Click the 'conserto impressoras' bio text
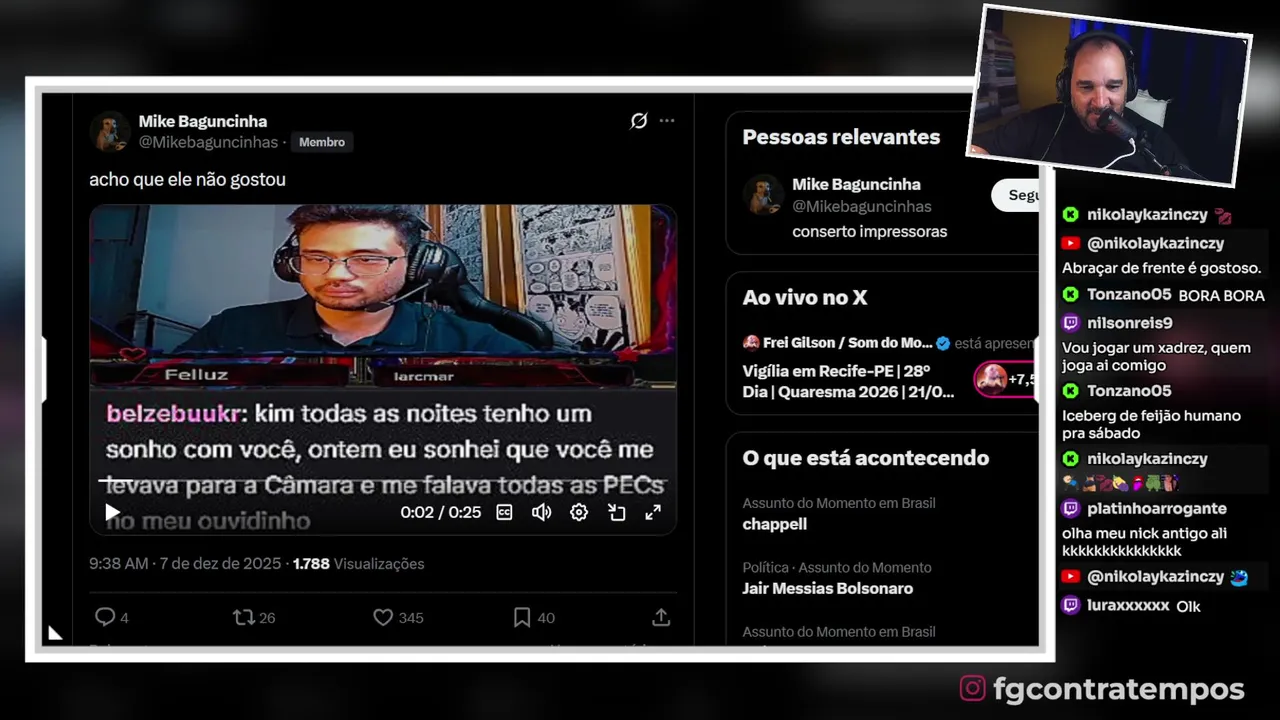 pos(870,231)
